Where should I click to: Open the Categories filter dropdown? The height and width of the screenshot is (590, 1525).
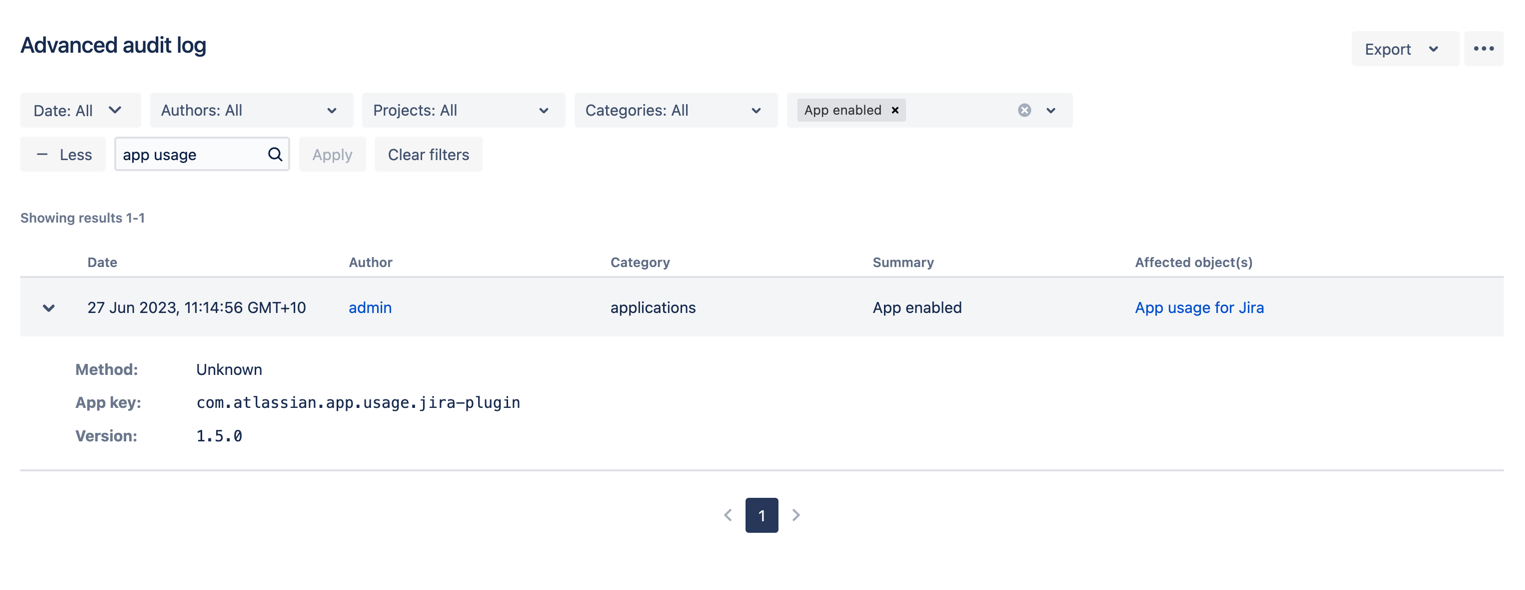click(x=674, y=110)
